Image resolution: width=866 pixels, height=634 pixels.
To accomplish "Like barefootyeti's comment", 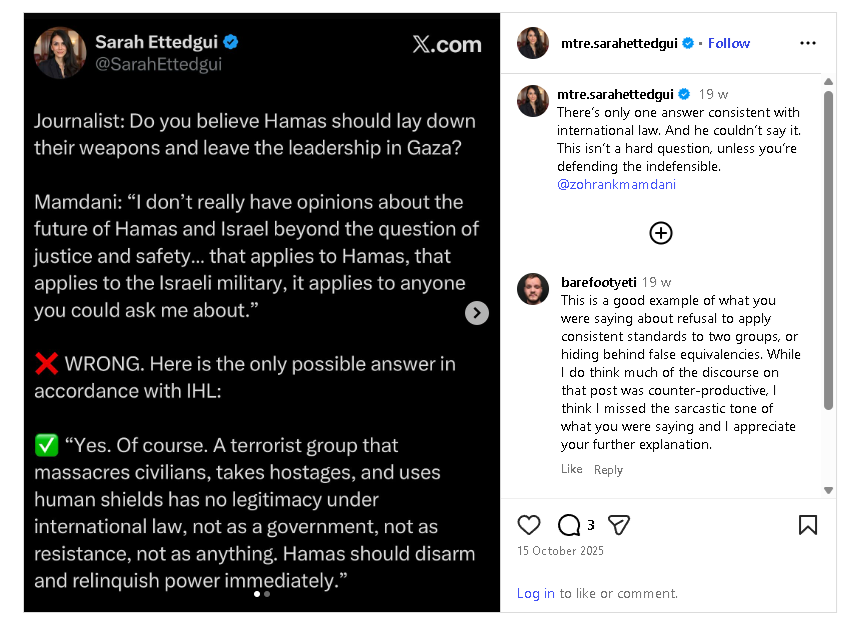I will point(572,469).
